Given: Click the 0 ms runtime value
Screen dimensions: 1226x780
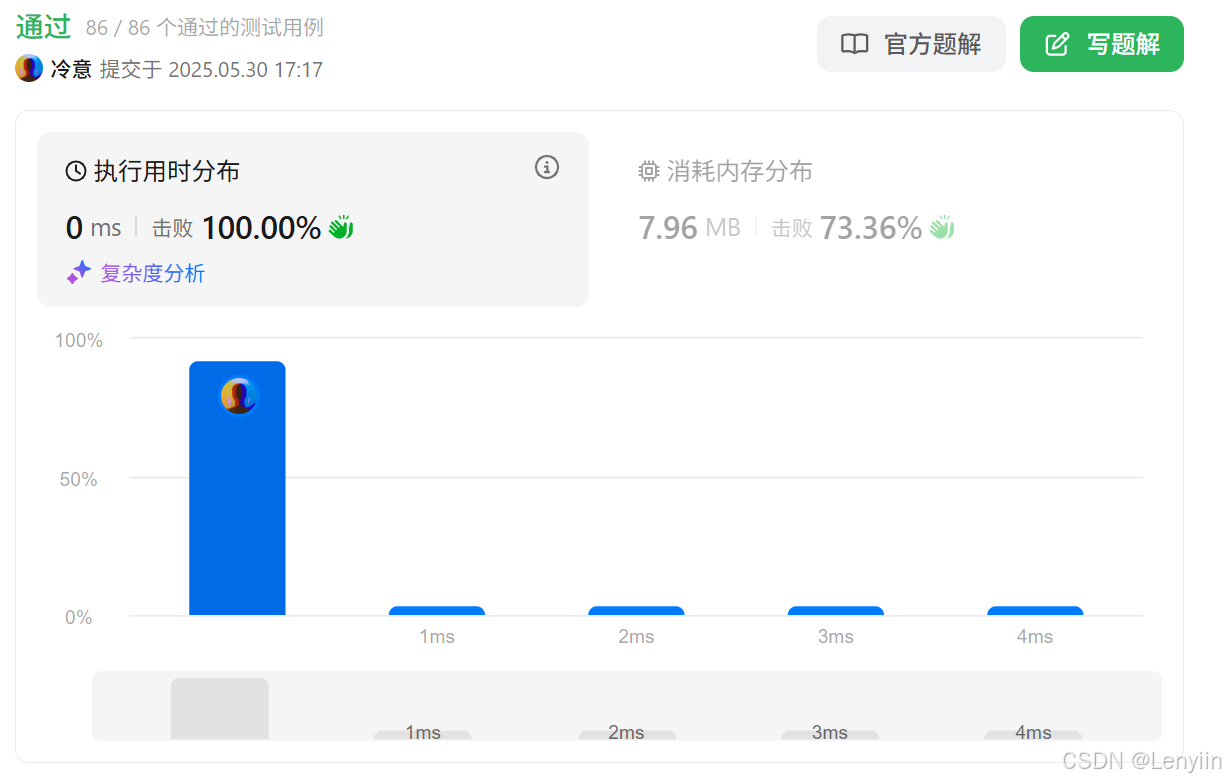Looking at the screenshot, I should [x=93, y=228].
